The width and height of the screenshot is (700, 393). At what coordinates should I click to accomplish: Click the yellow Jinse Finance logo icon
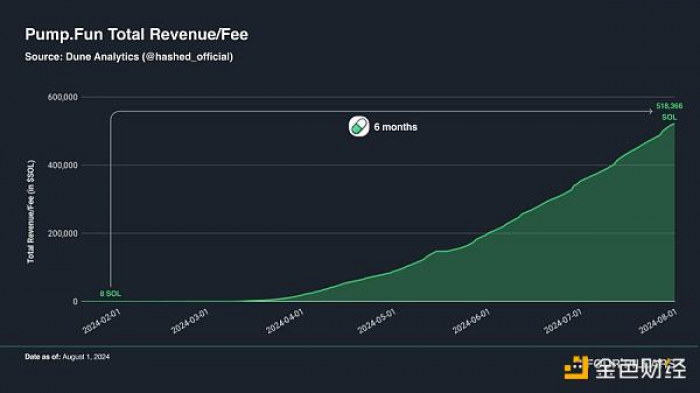tap(577, 368)
